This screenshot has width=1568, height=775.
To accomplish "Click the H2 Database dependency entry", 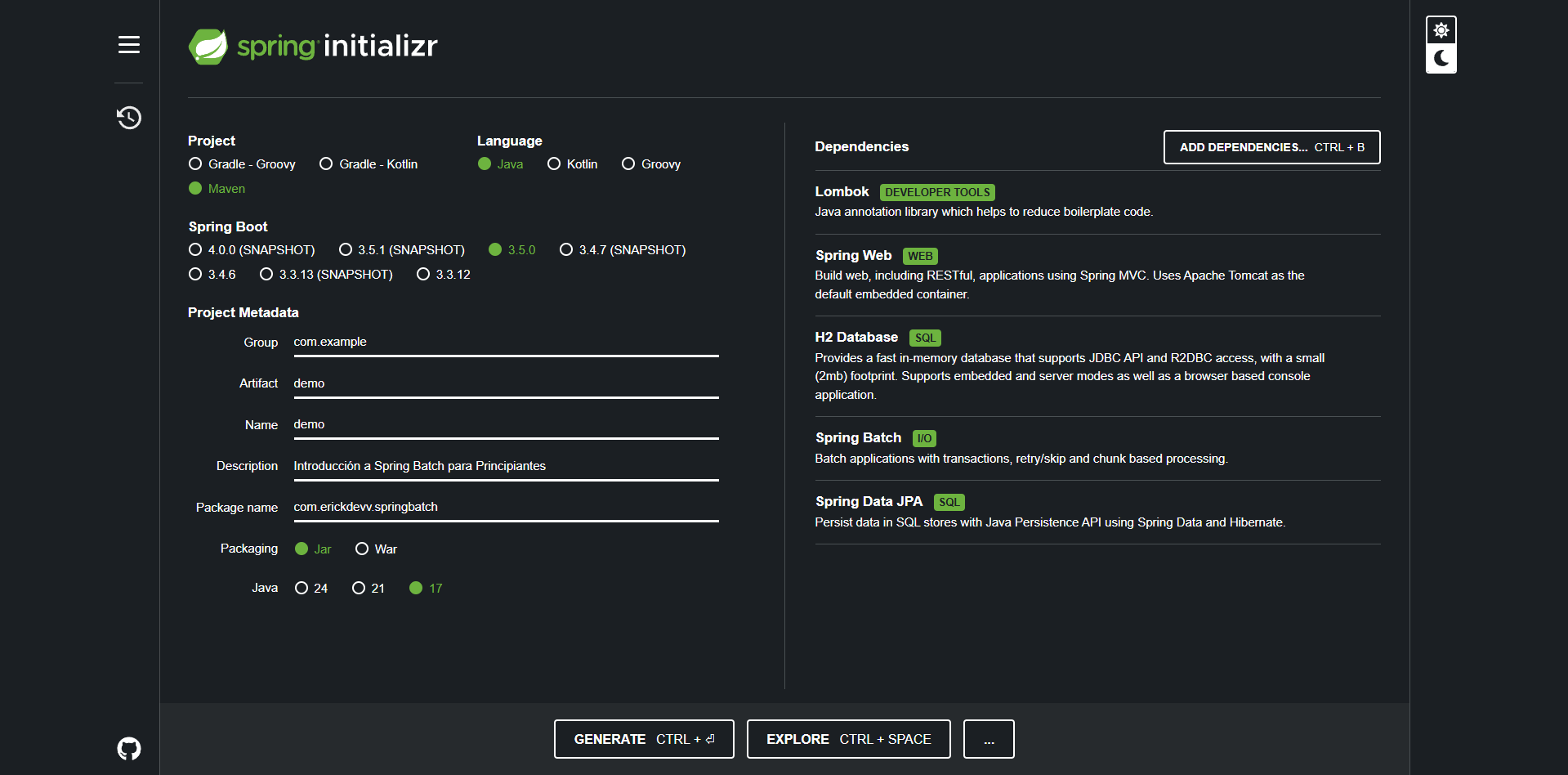I will click(x=1097, y=365).
